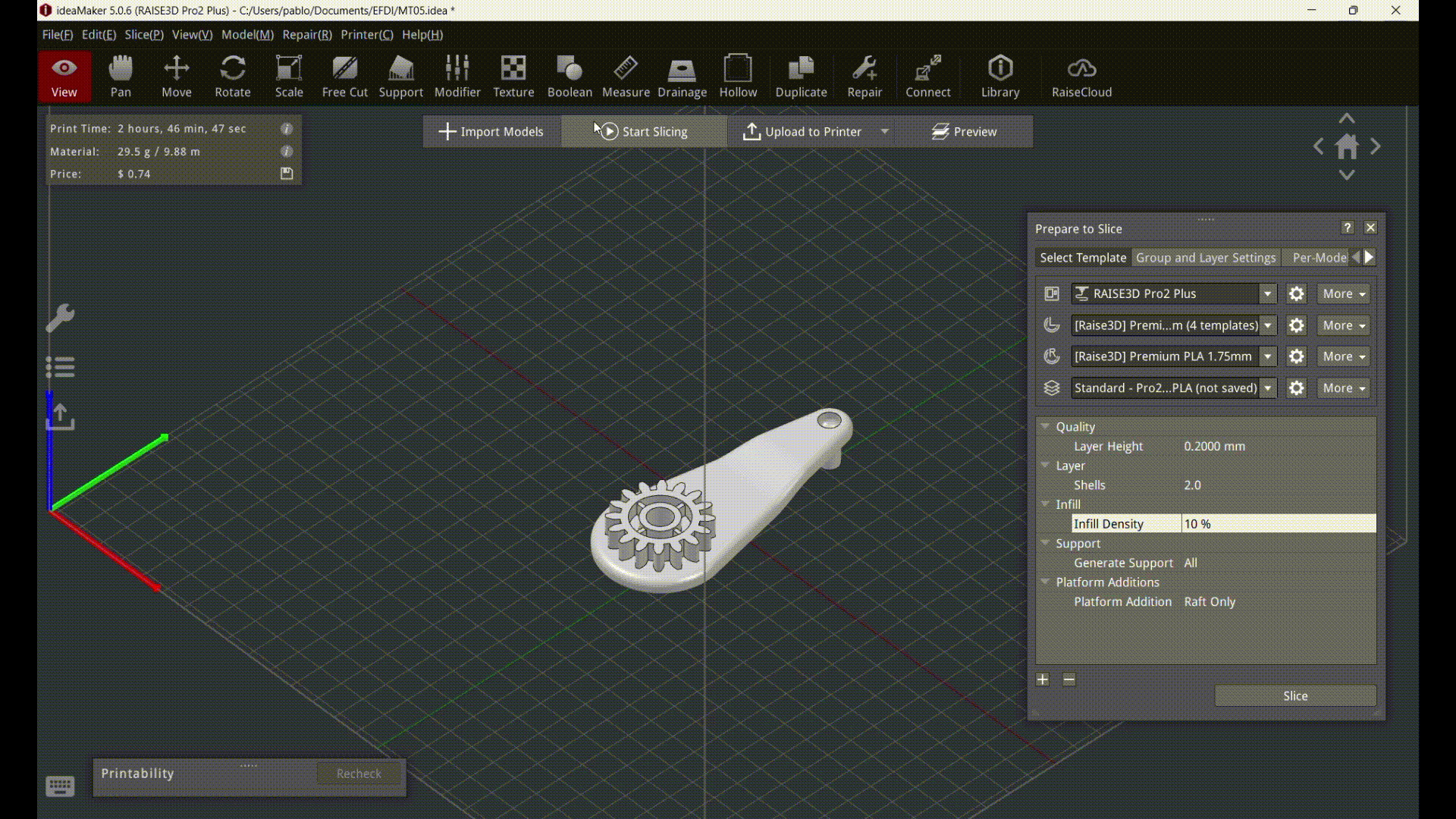Show Material info icon

(x=287, y=152)
